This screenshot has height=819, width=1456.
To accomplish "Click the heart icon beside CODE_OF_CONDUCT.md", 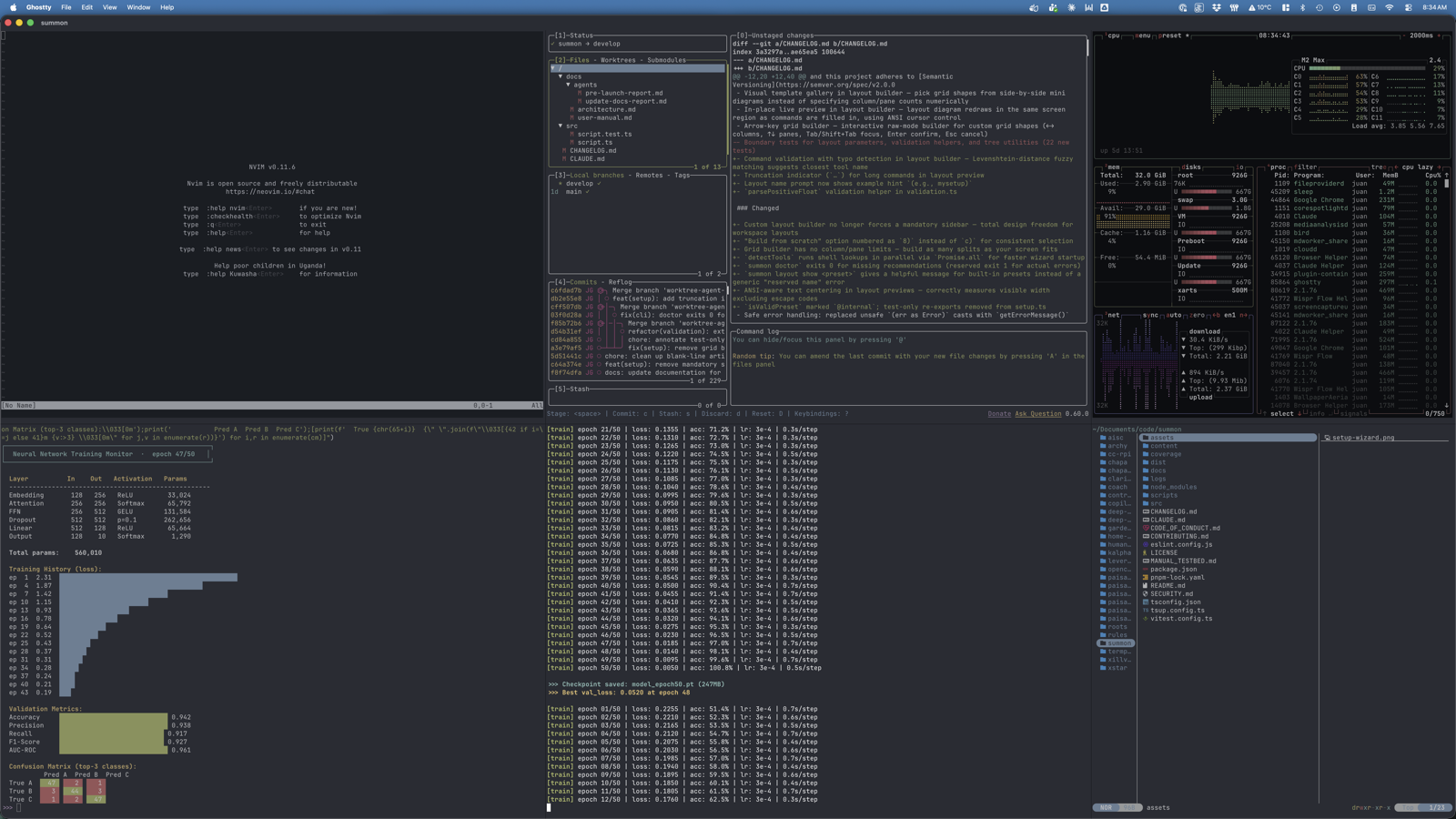I will [x=1146, y=528].
